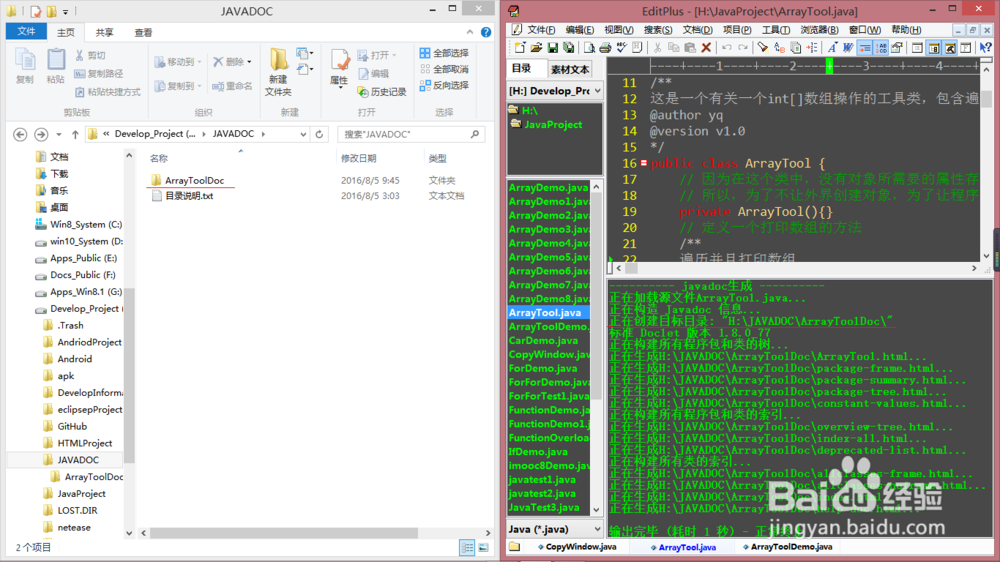Switch Explorer to large icons view
Screen dimensions: 1000x562
(x=483, y=547)
